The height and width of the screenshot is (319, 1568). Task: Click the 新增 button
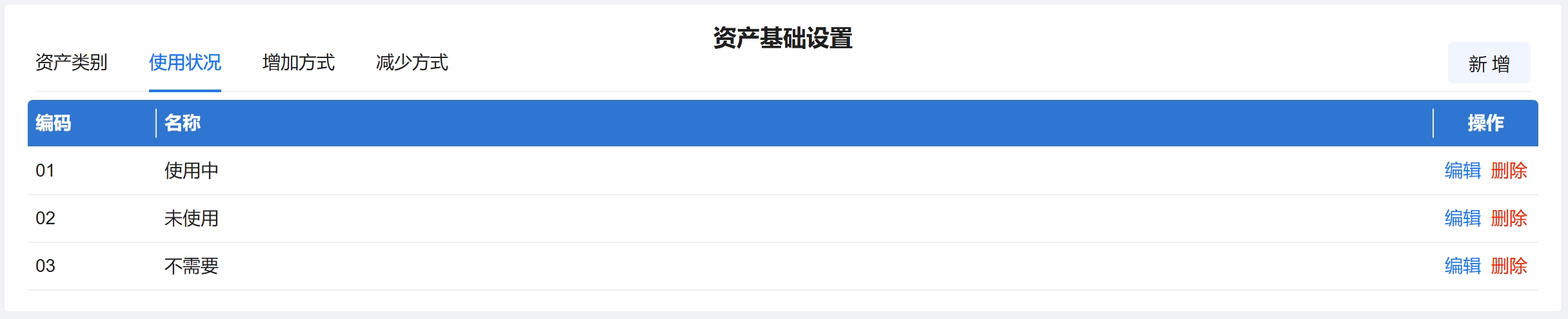[x=1488, y=63]
